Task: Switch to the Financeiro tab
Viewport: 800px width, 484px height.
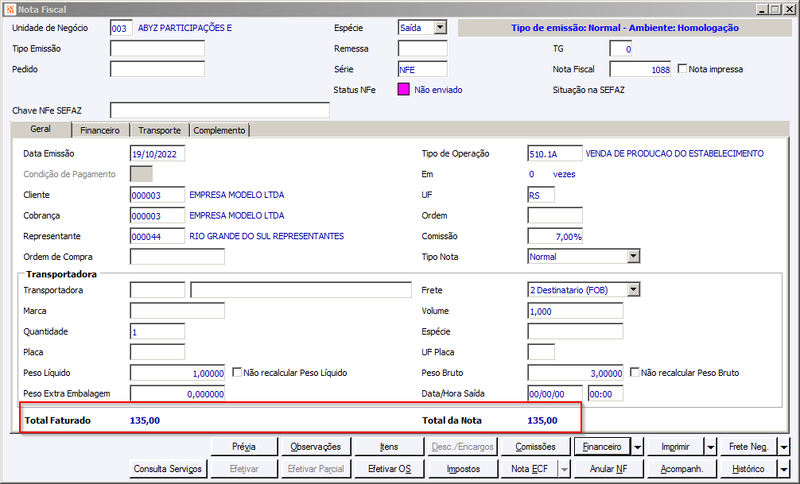Action: pos(100,131)
